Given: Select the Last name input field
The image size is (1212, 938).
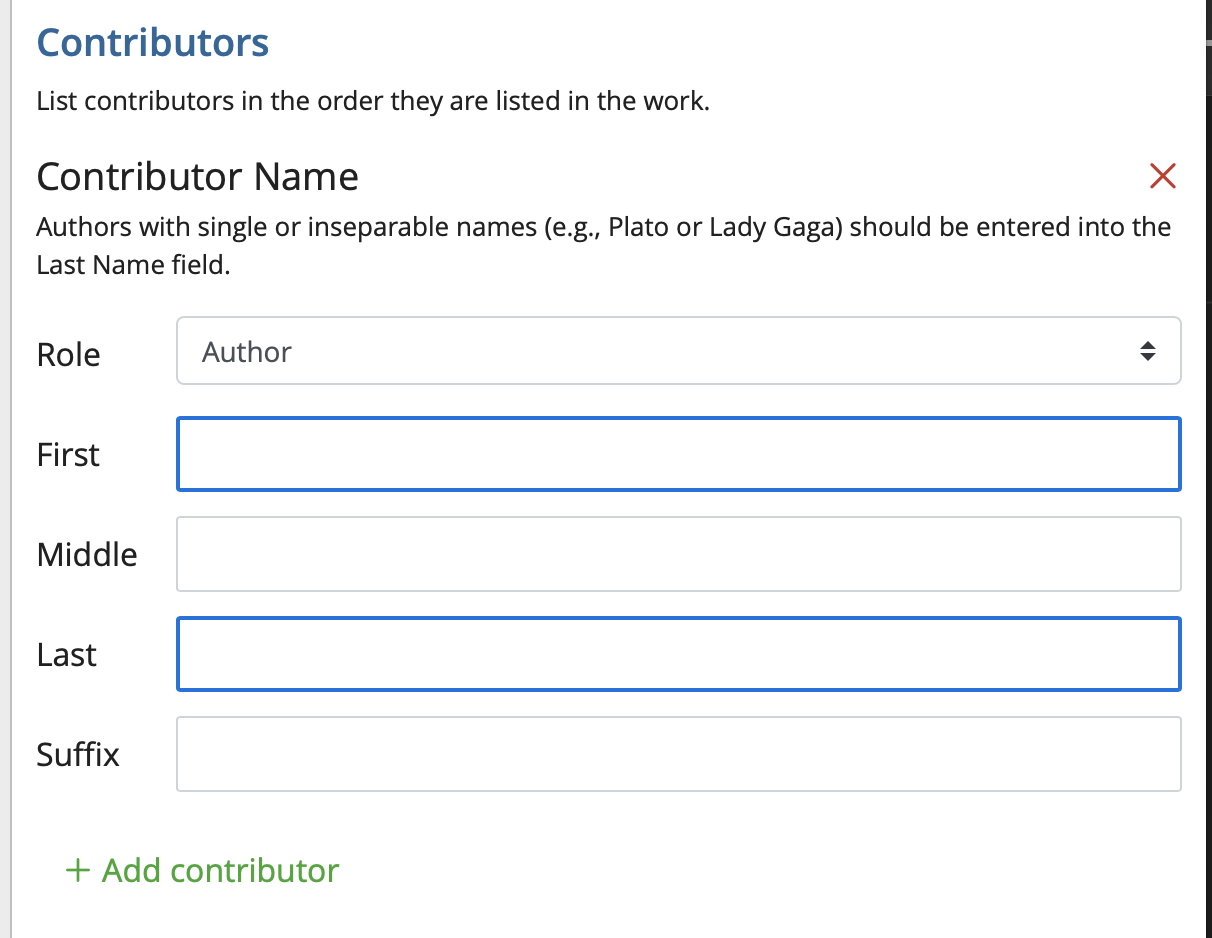Looking at the screenshot, I should pos(678,654).
